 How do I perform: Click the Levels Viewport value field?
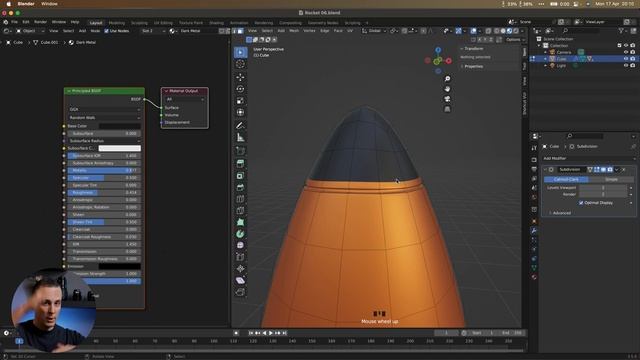[603, 188]
